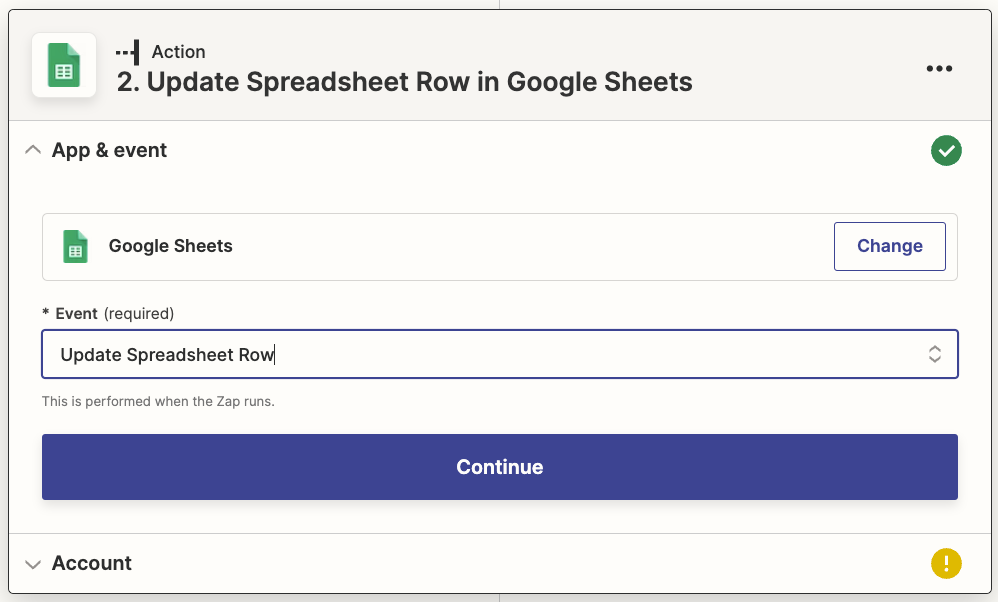Viewport: 998px width, 602px height.
Task: Click the App & event section heading
Action: coord(110,150)
